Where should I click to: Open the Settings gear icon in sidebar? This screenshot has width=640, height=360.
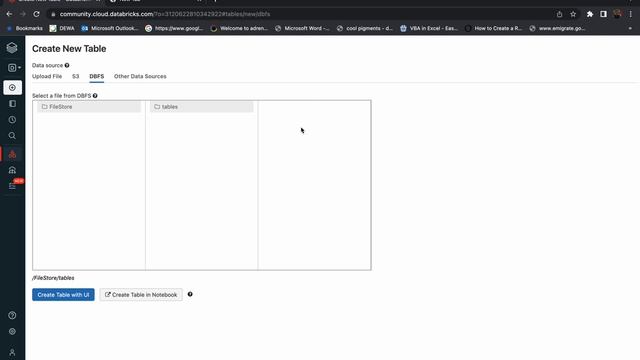12,331
